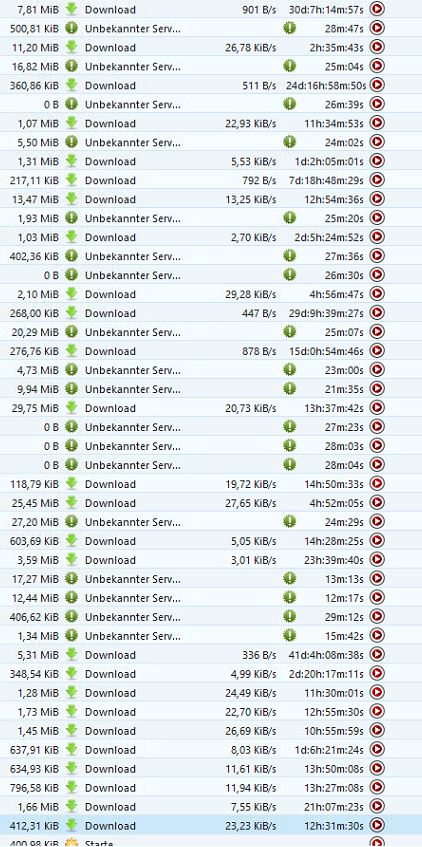Click the green status badge on the 28m:04s row
Viewport: 422px width, 847px height.
click(290, 465)
